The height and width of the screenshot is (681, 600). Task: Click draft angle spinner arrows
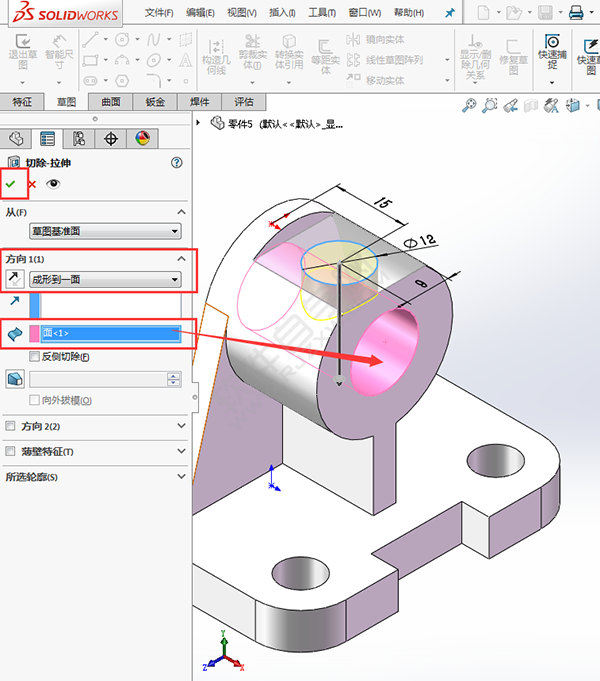[174, 379]
